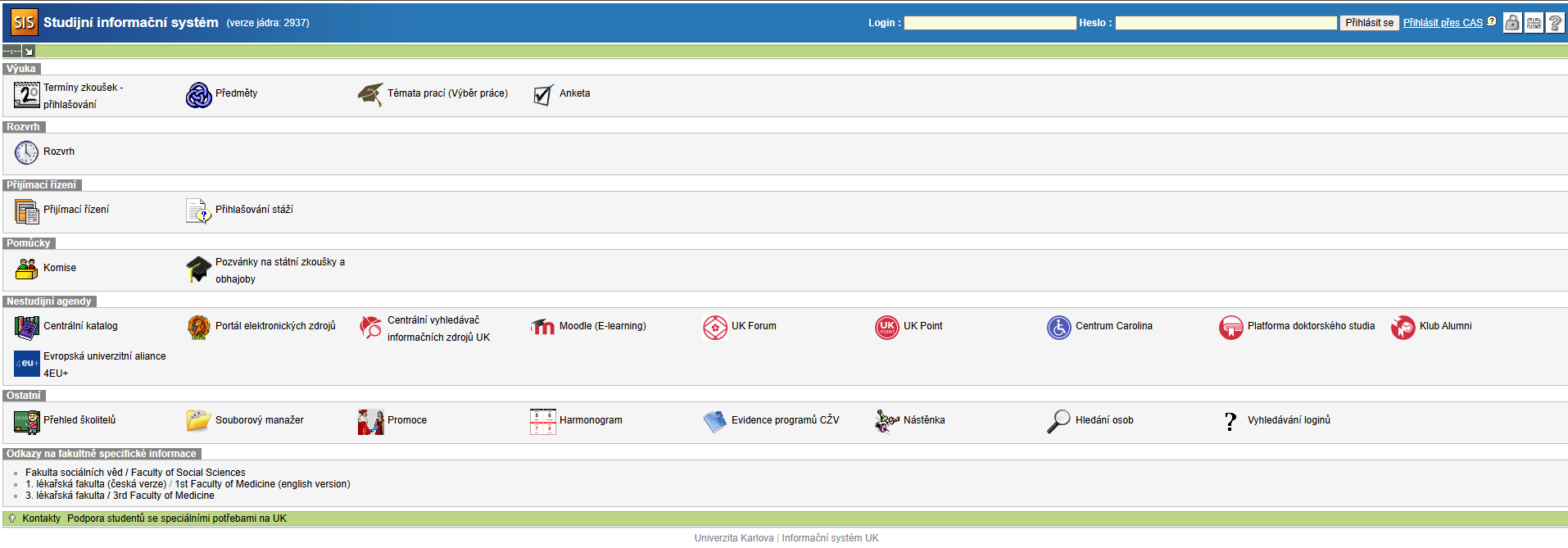Click the Výuka section header

[21, 69]
